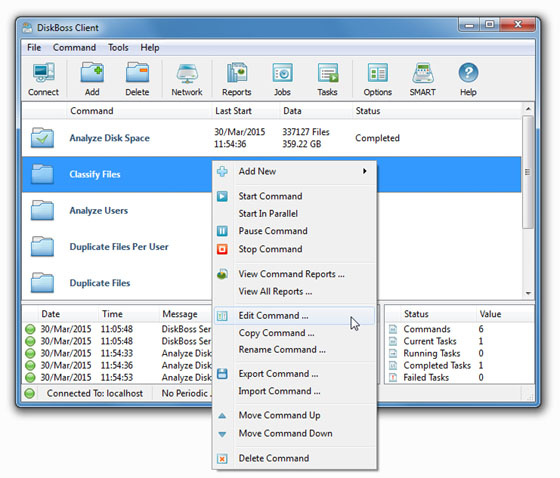Viewport: 560px width, 478px height.
Task: Click the Analyze Disk Space folder icon
Action: pyautogui.click(x=42, y=138)
